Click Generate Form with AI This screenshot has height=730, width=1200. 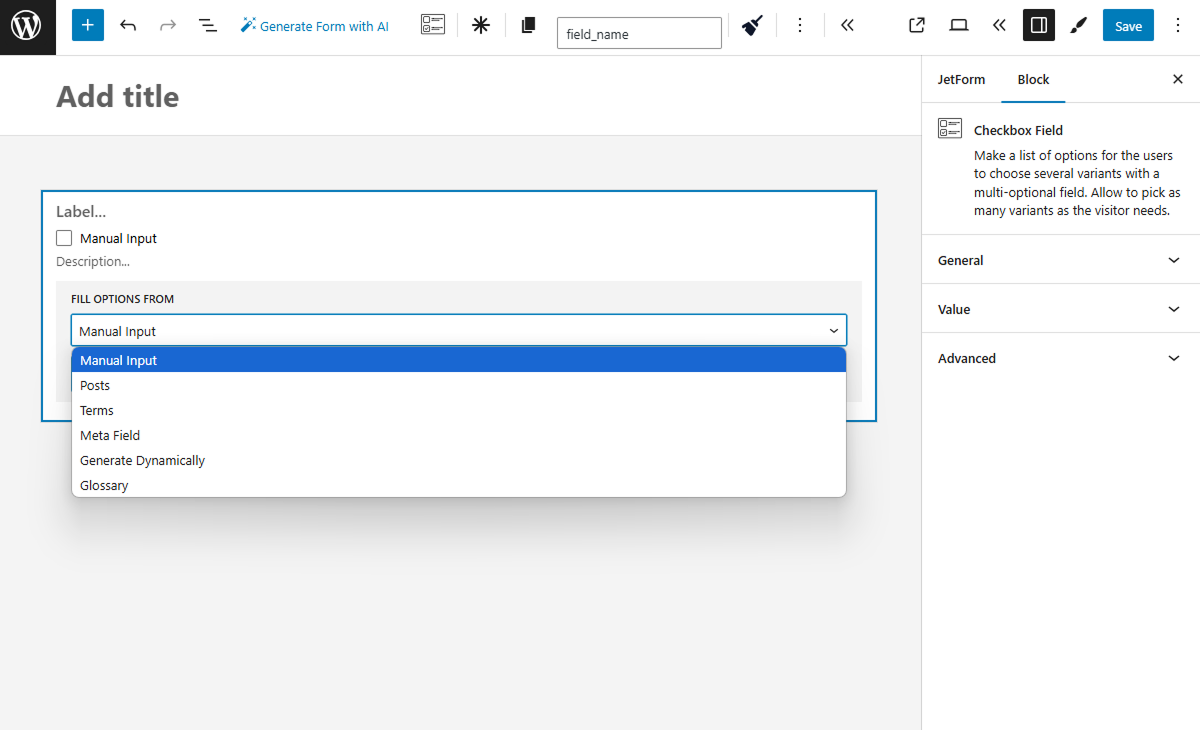click(315, 26)
